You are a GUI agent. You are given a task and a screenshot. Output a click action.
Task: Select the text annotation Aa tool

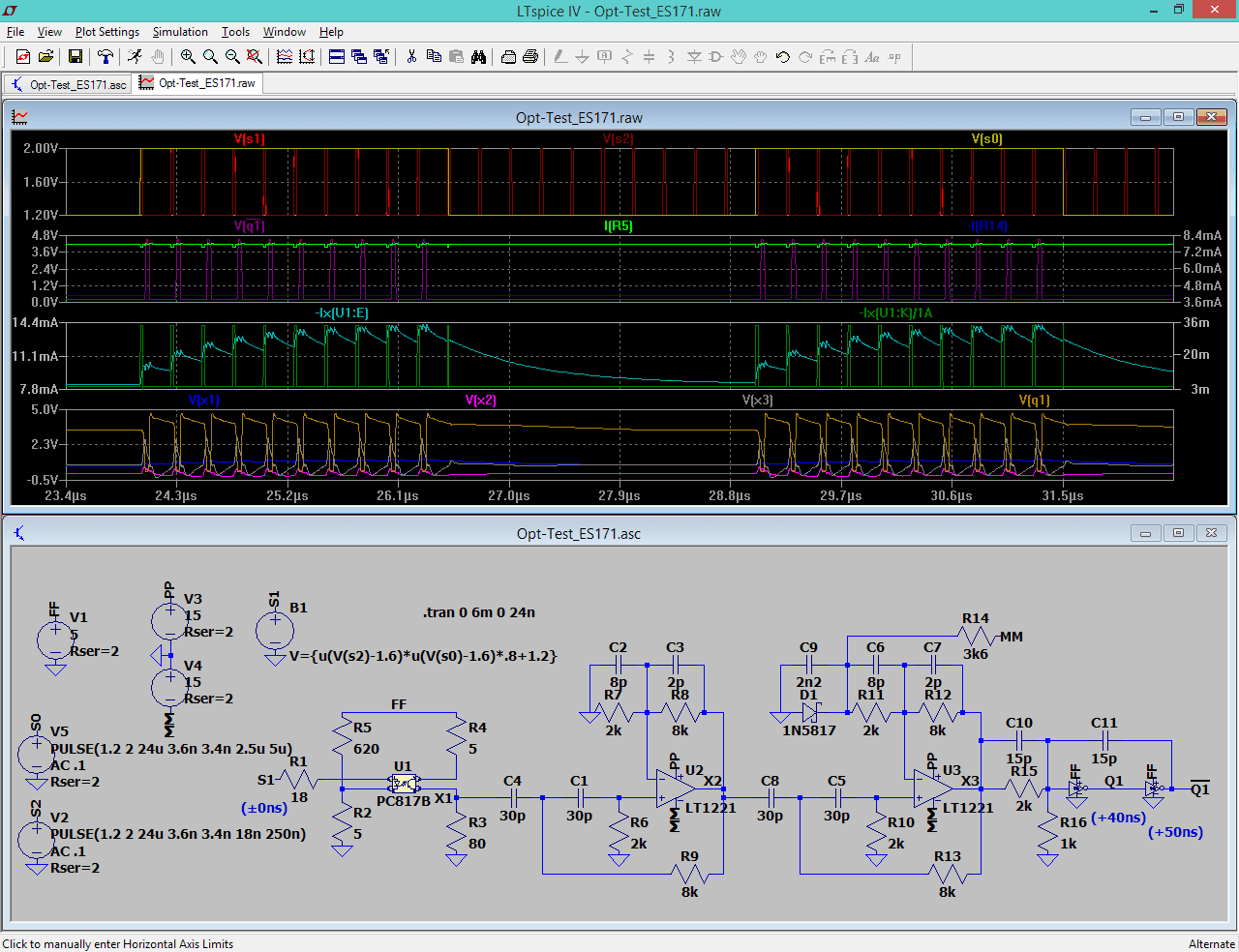872,57
